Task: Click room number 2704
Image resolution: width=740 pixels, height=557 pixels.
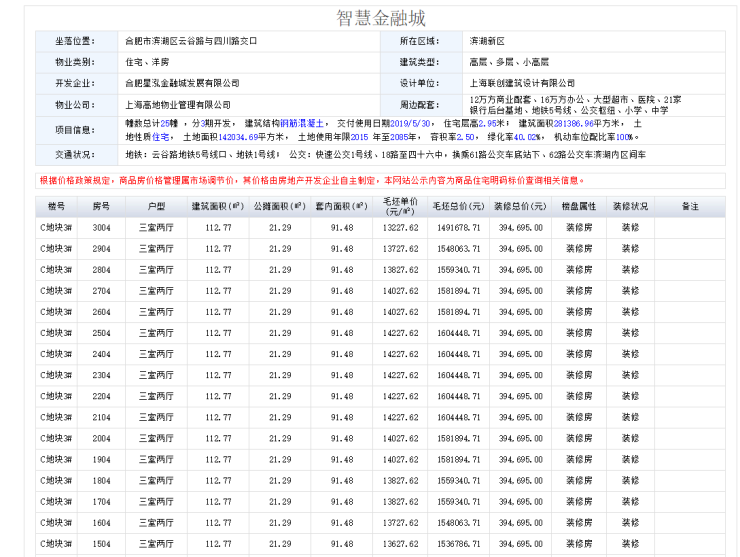Action: [x=101, y=291]
